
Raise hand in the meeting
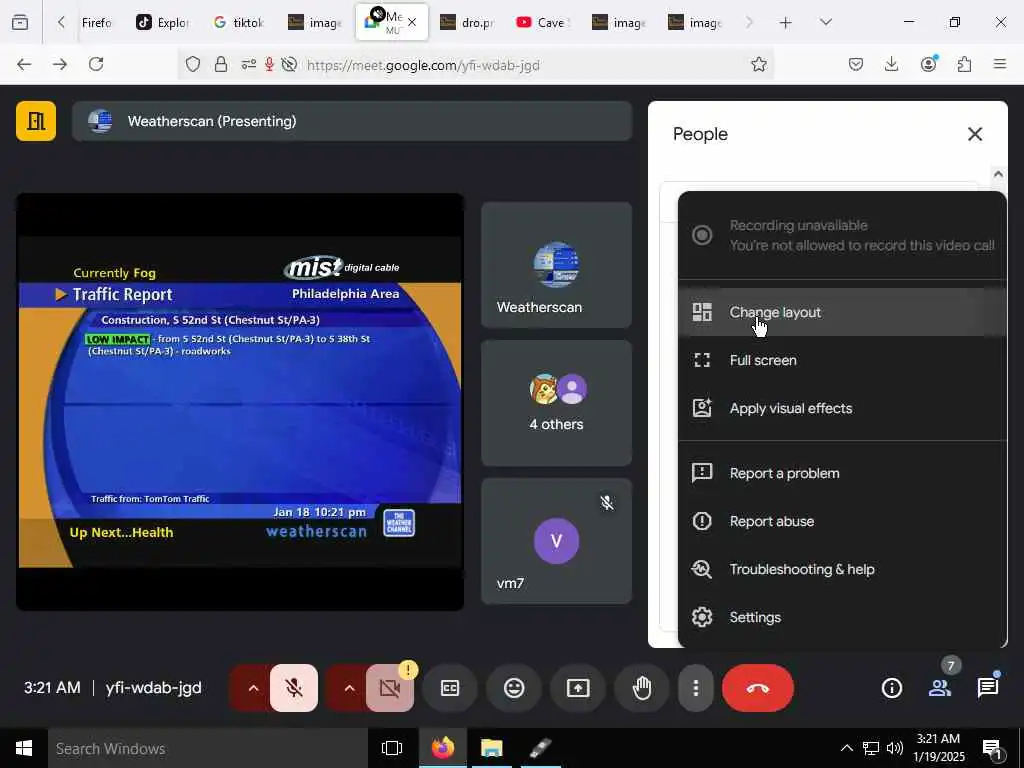coord(642,688)
